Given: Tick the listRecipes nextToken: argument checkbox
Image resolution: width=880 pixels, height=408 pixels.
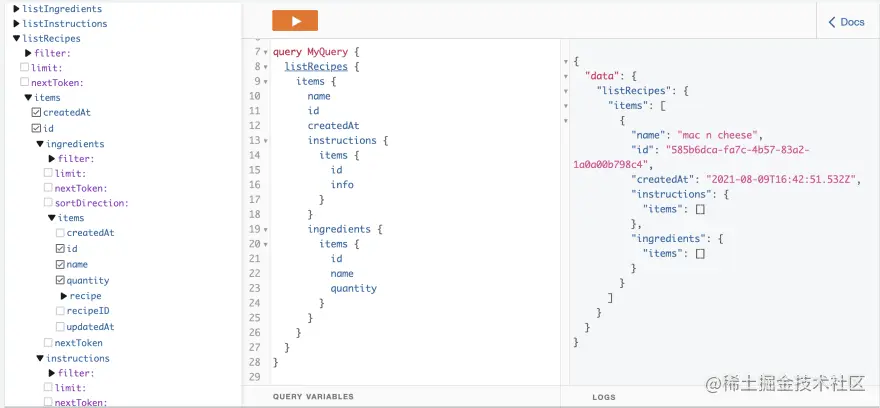Looking at the screenshot, I should pos(24,82).
